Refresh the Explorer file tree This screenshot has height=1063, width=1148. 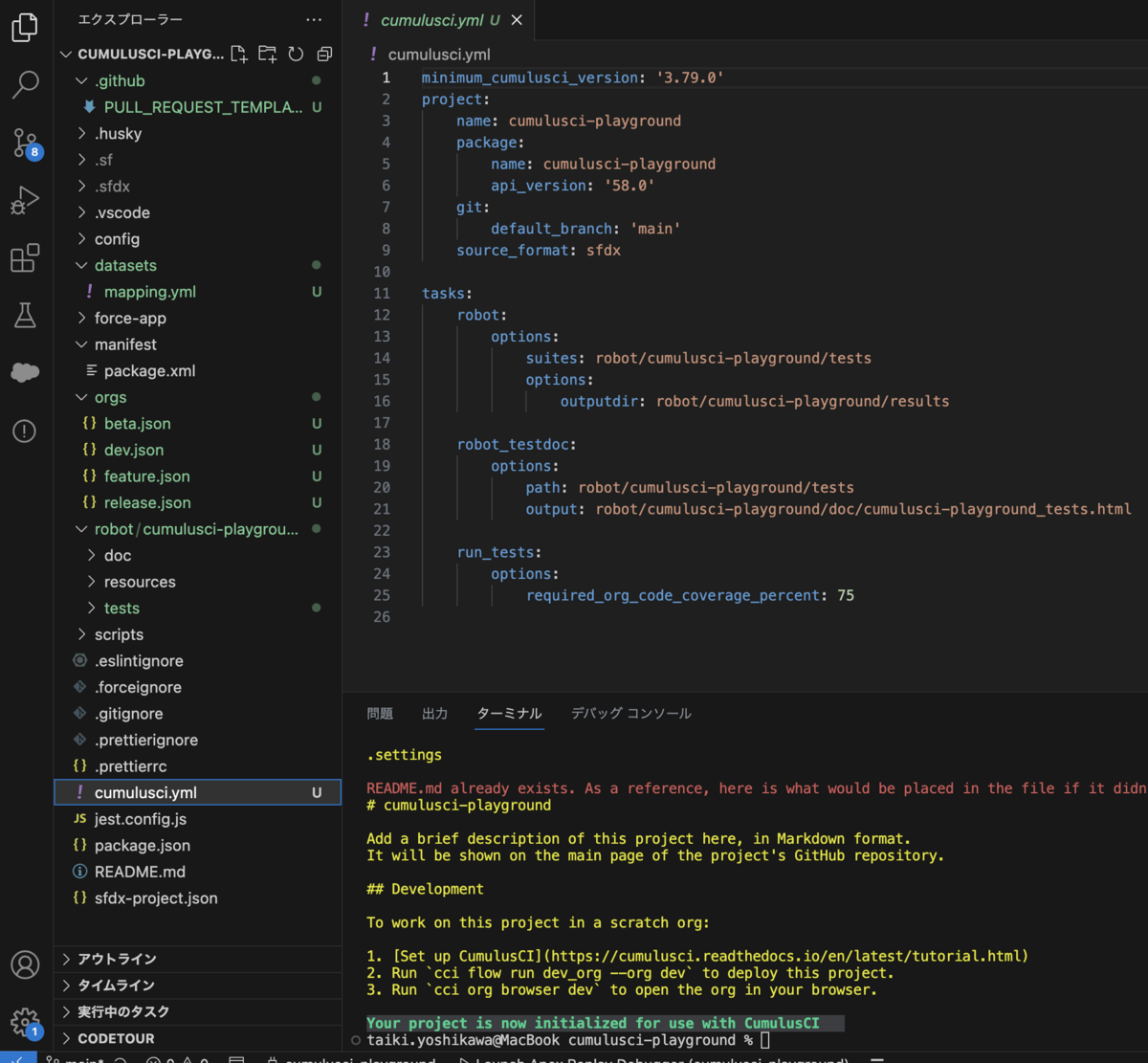point(296,55)
